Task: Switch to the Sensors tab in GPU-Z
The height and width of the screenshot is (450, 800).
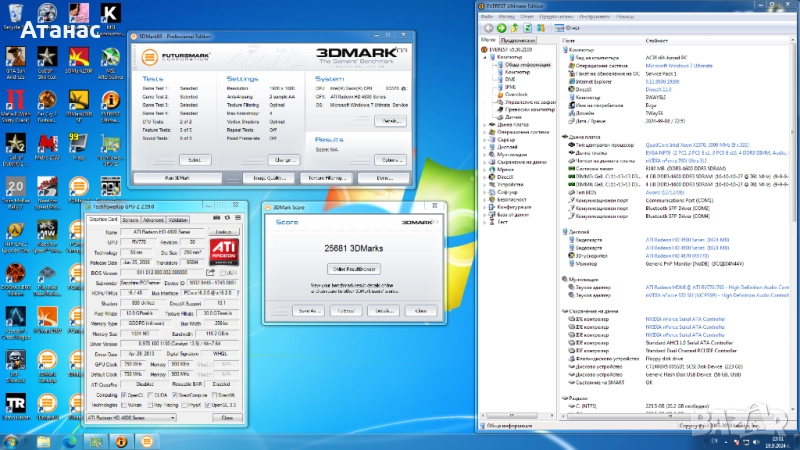Action: [x=130, y=219]
